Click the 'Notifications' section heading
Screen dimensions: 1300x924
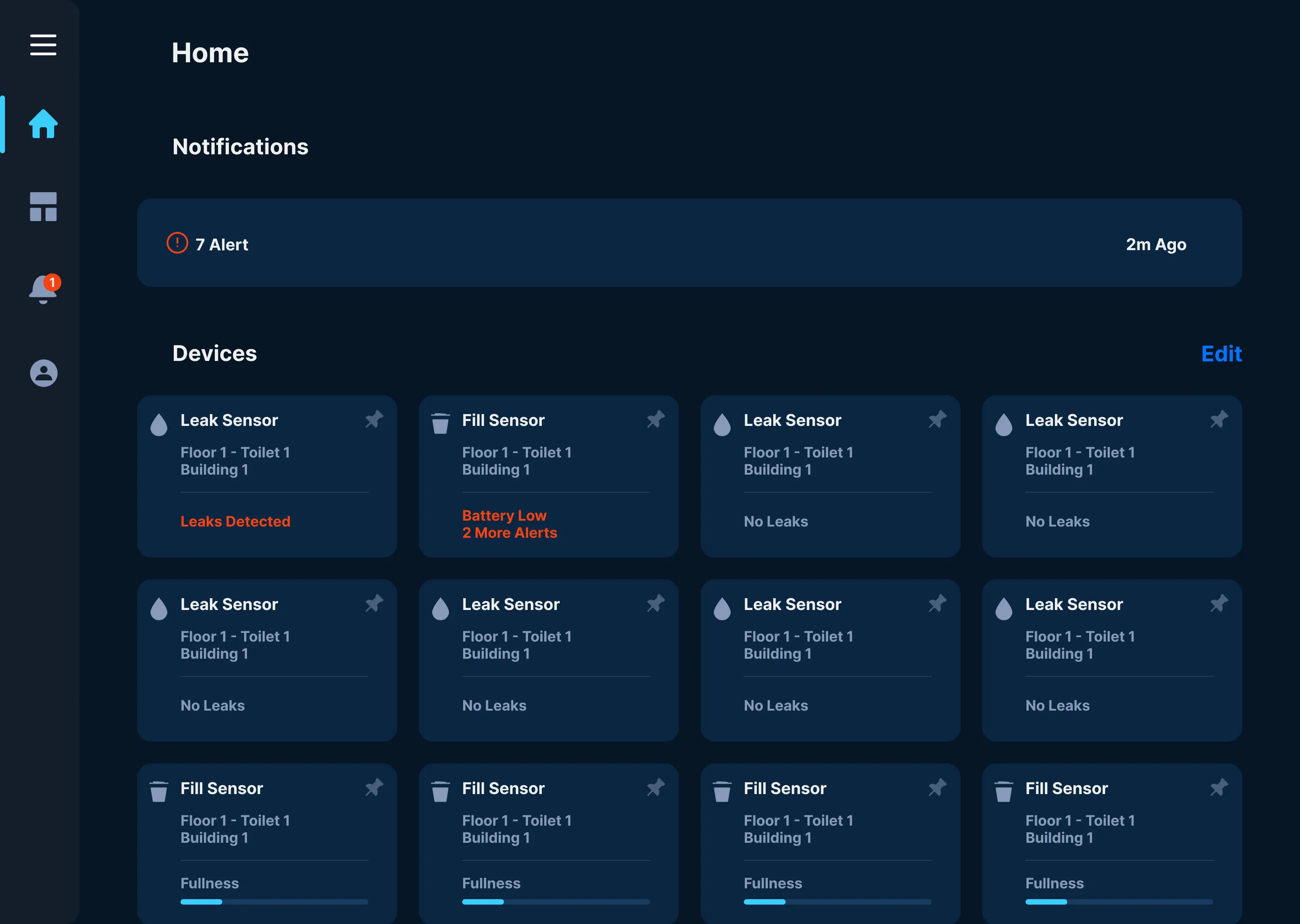point(240,147)
